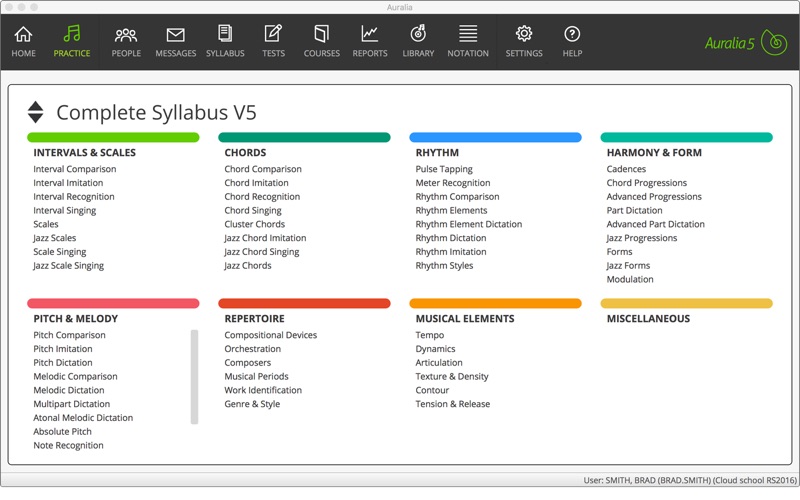
Task: Open the Courses toolbar item
Action: pyautogui.click(x=321, y=41)
